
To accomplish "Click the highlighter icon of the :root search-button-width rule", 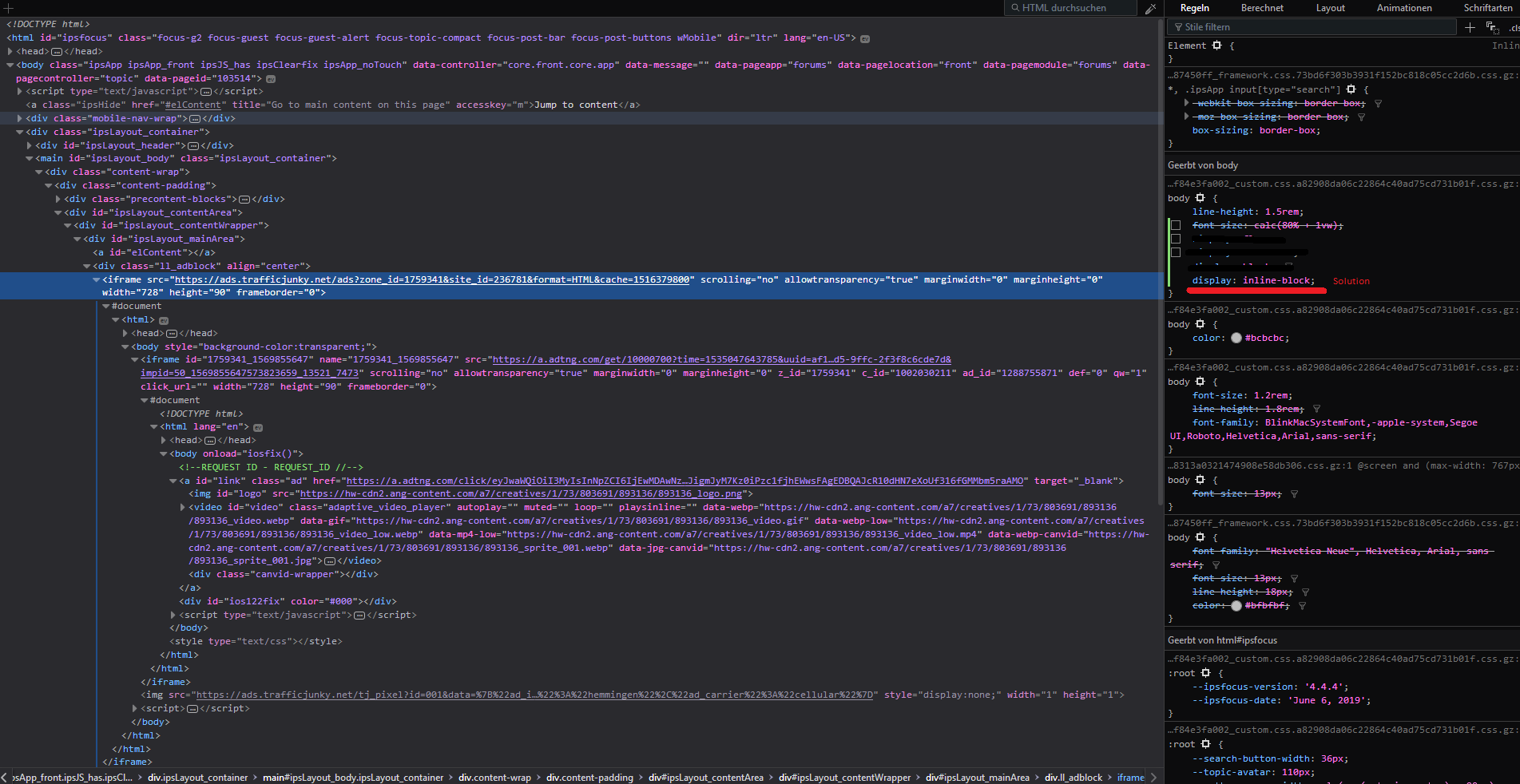I will (1205, 744).
